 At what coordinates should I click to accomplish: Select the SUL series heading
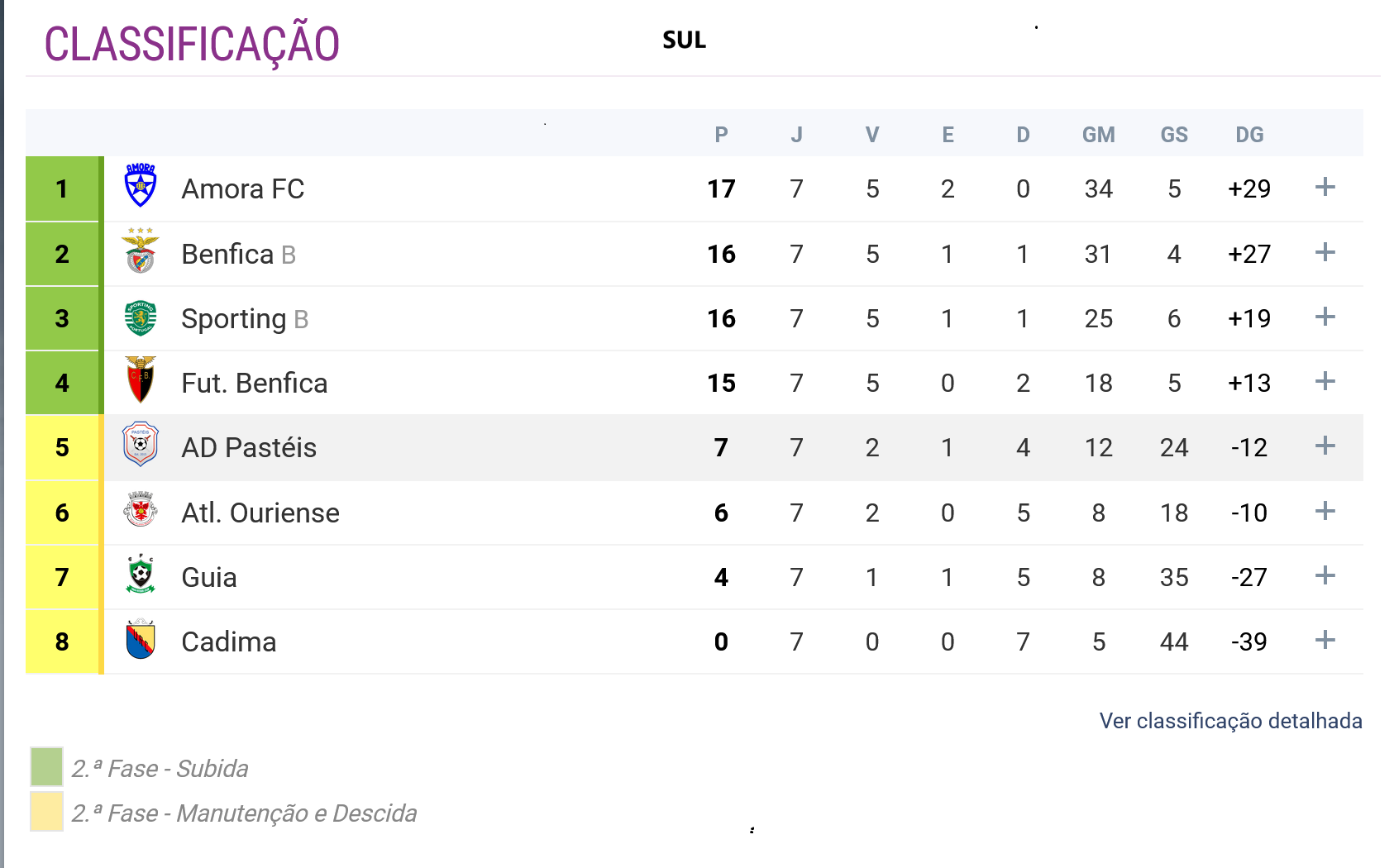[684, 40]
